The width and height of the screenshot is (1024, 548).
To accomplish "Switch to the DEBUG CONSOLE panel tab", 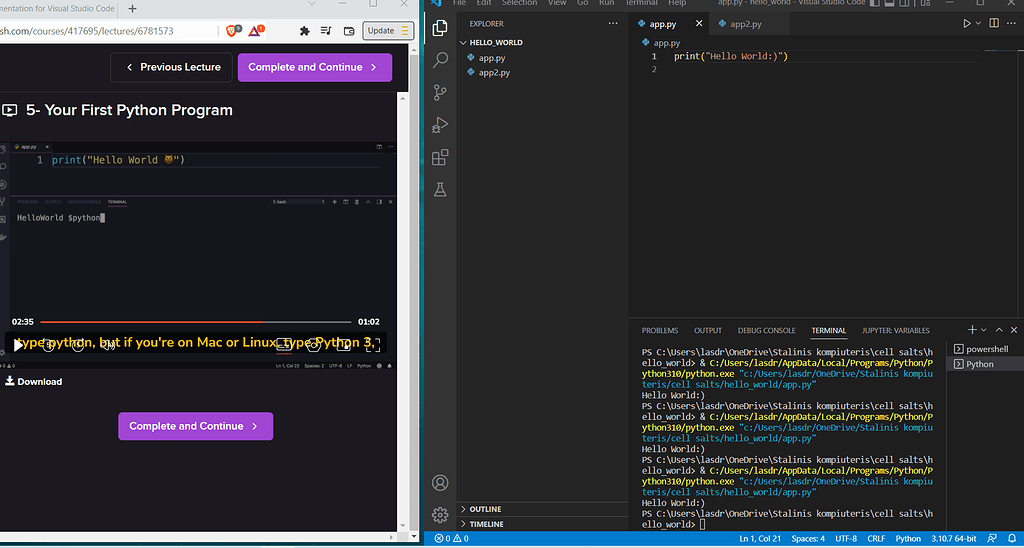I will click(x=766, y=330).
